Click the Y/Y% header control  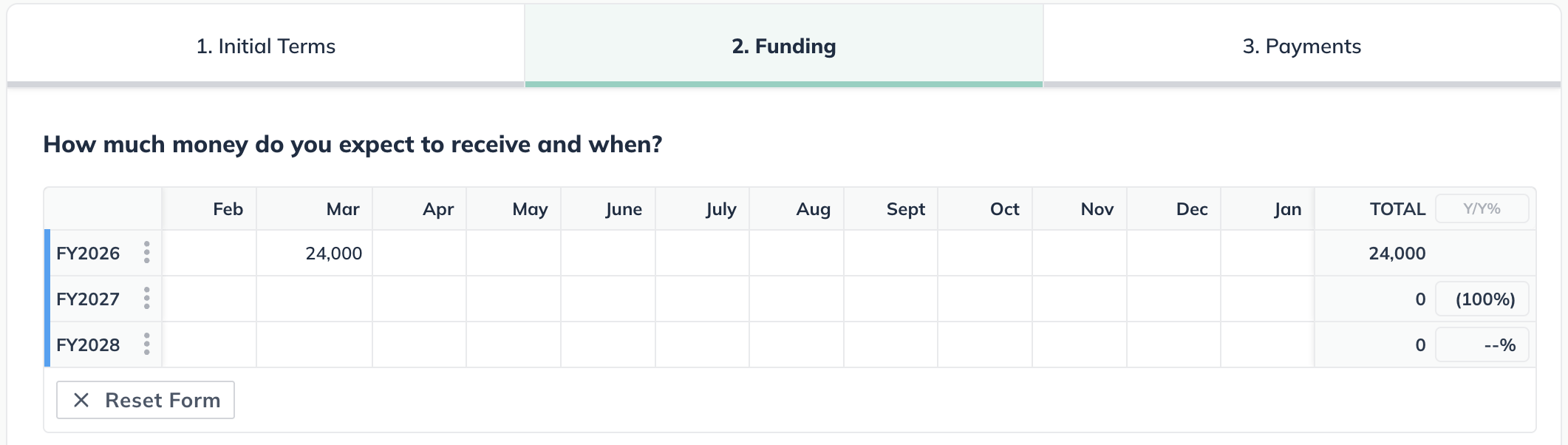[x=1482, y=208]
